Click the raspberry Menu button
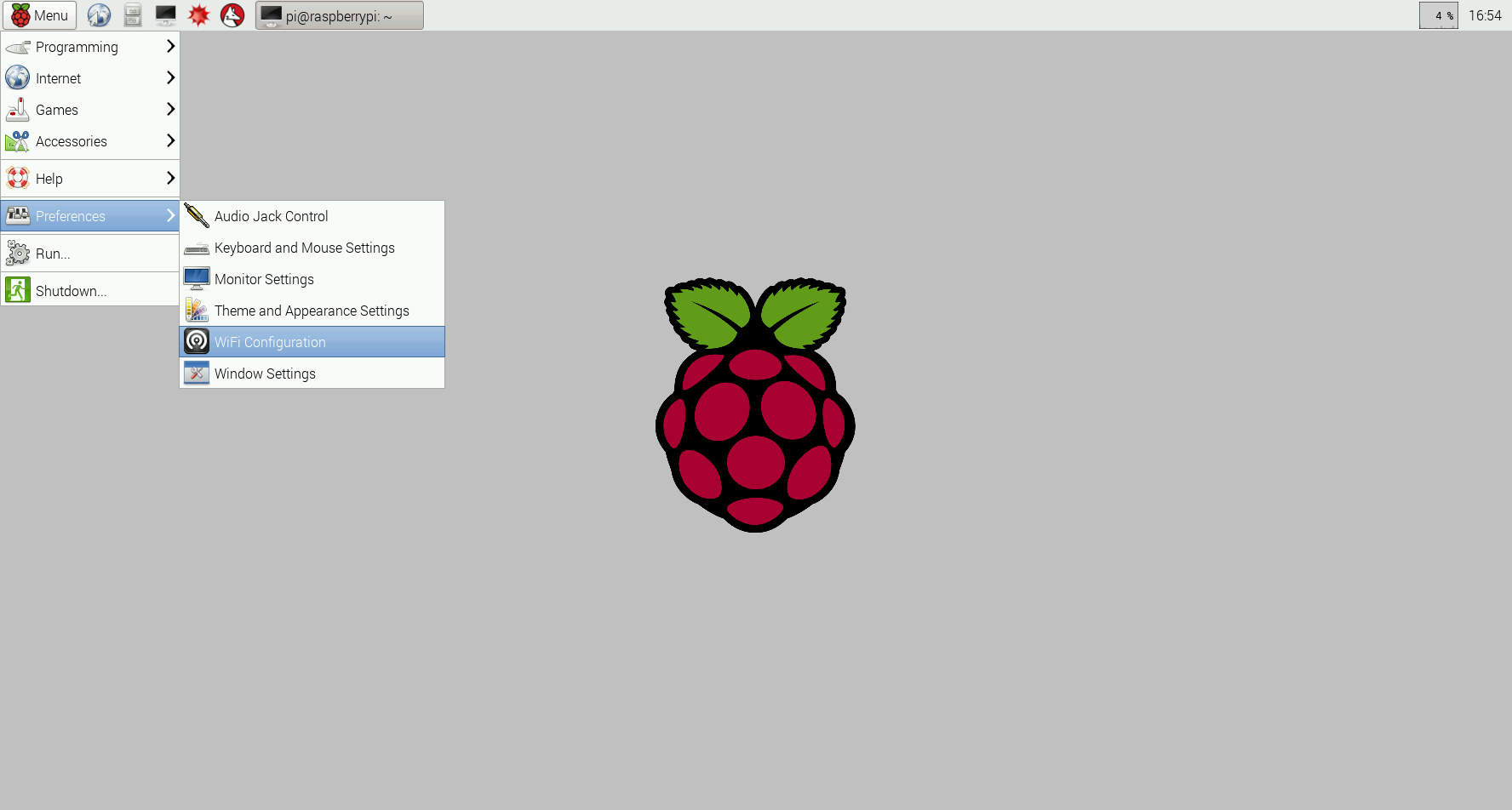Screen dimensions: 1512x810 coord(40,15)
